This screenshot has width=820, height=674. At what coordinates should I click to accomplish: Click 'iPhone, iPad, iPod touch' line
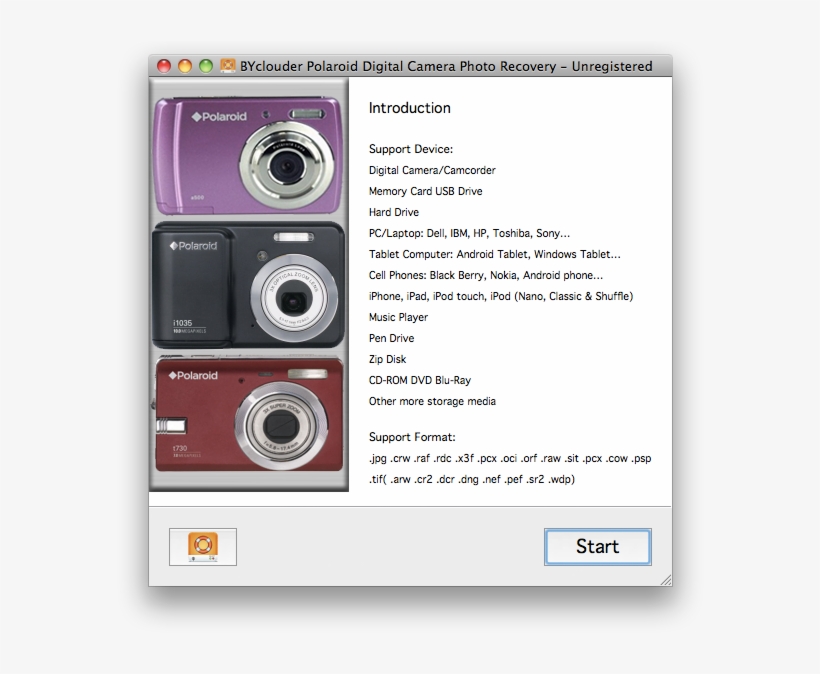pyautogui.click(x=501, y=296)
